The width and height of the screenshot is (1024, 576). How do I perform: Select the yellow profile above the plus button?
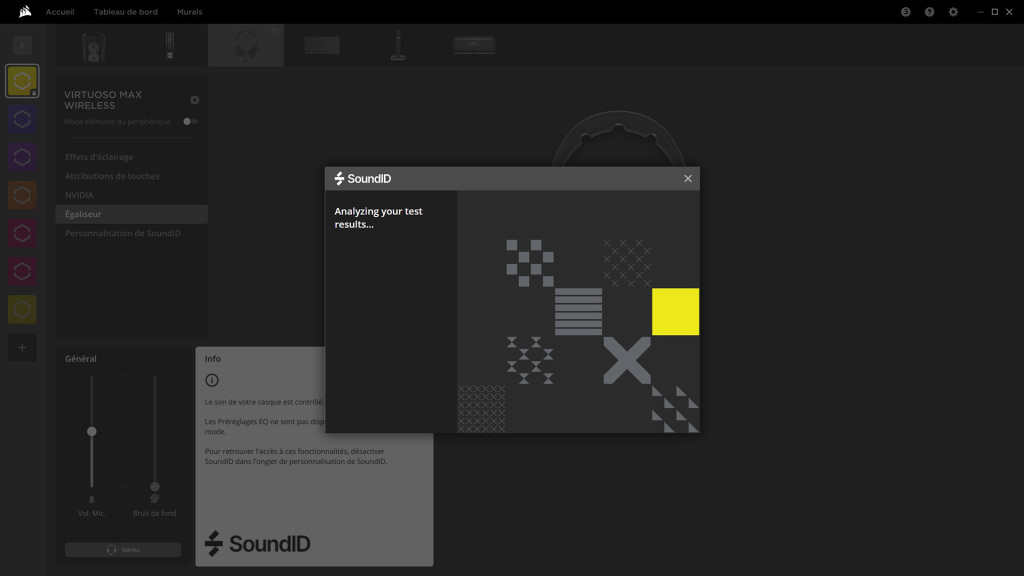pyautogui.click(x=22, y=310)
